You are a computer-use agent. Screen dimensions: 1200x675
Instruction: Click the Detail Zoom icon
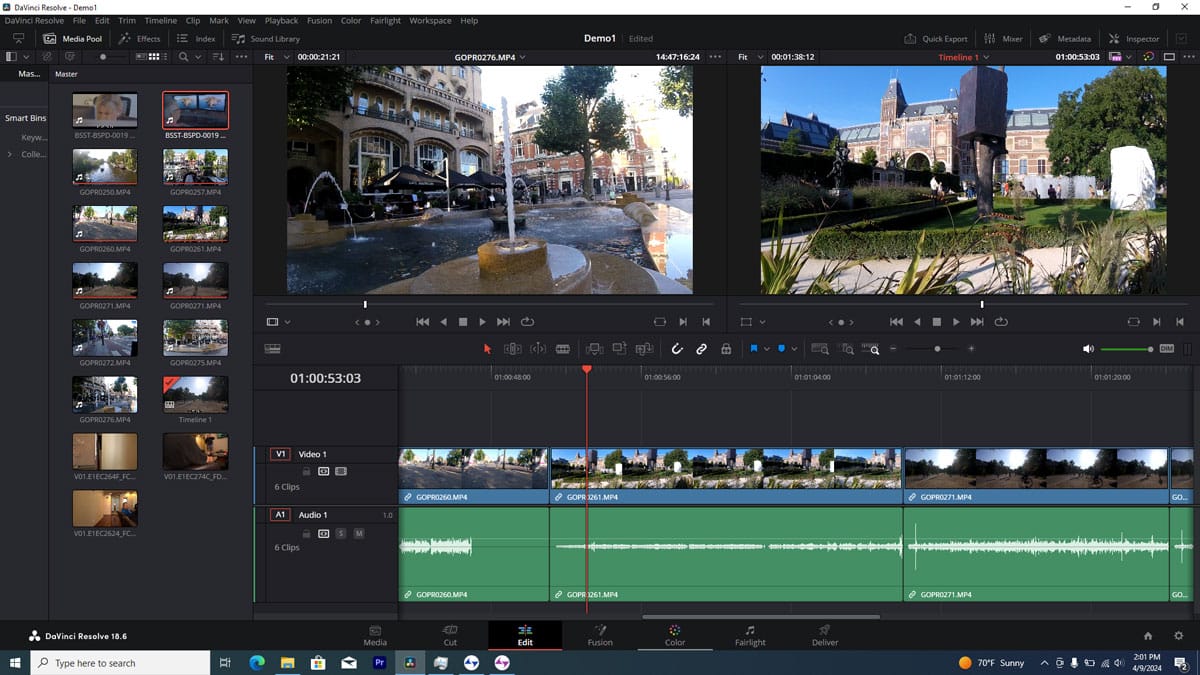pyautogui.click(x=847, y=349)
